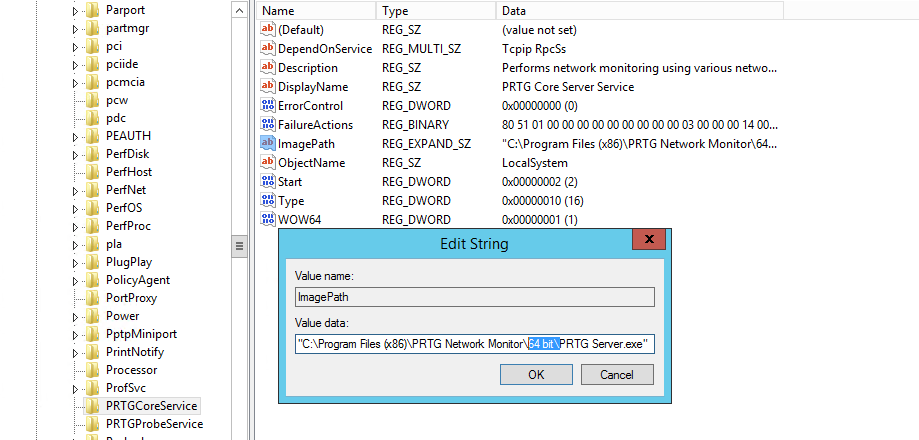
Task: Click the tree pane scrollbar thumb
Action: pos(239,246)
